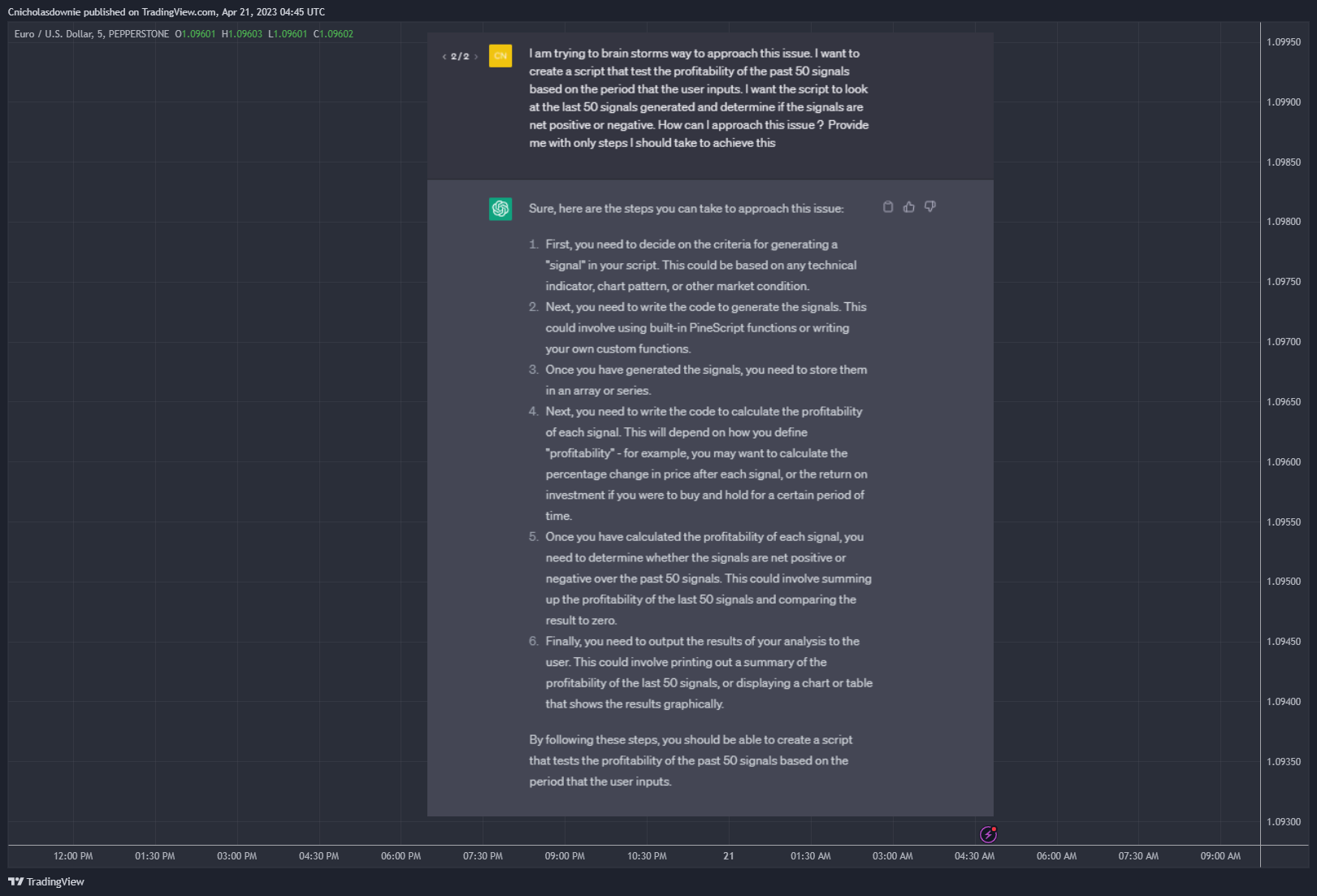Click the TradingView logo icon
1317x896 pixels.
tap(15, 881)
